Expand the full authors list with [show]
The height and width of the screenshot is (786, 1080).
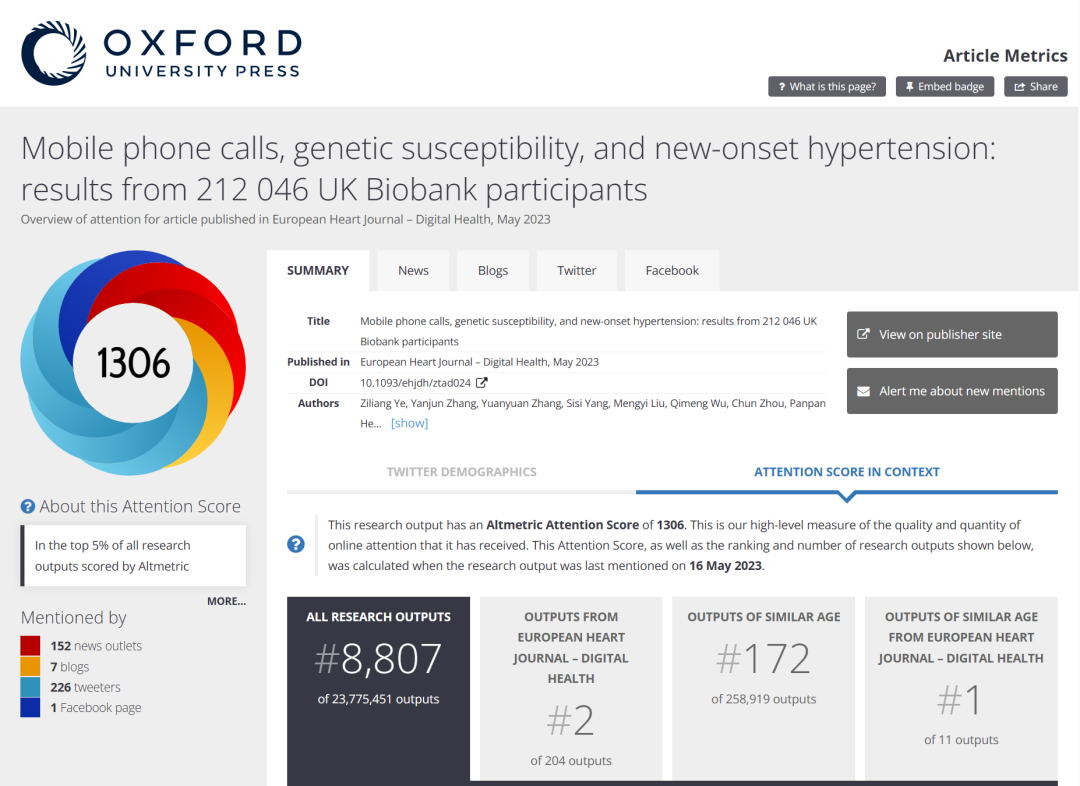pyautogui.click(x=409, y=423)
